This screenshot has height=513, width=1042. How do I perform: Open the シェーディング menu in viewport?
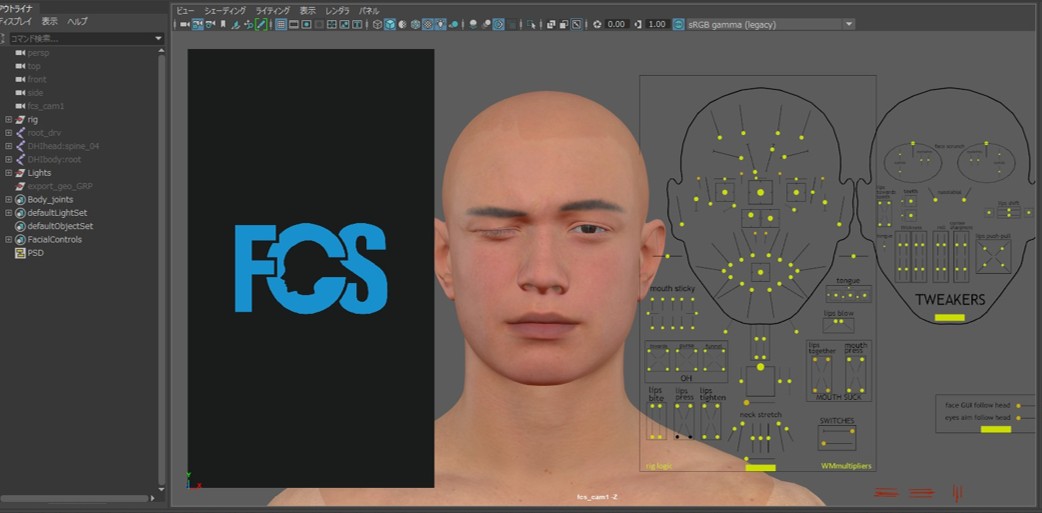(225, 10)
